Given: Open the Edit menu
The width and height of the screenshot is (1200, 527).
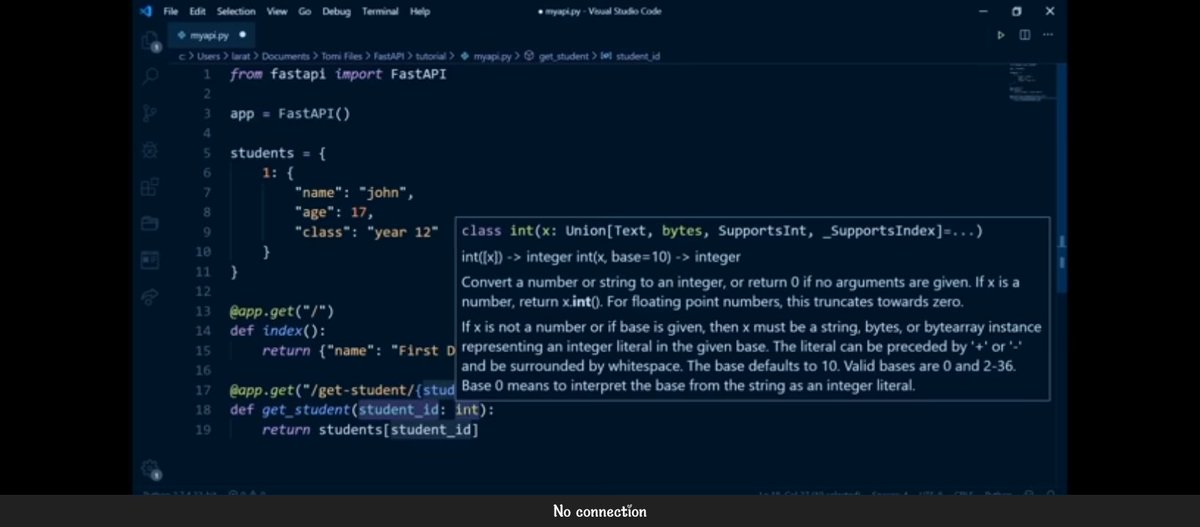Looking at the screenshot, I should pos(197,11).
